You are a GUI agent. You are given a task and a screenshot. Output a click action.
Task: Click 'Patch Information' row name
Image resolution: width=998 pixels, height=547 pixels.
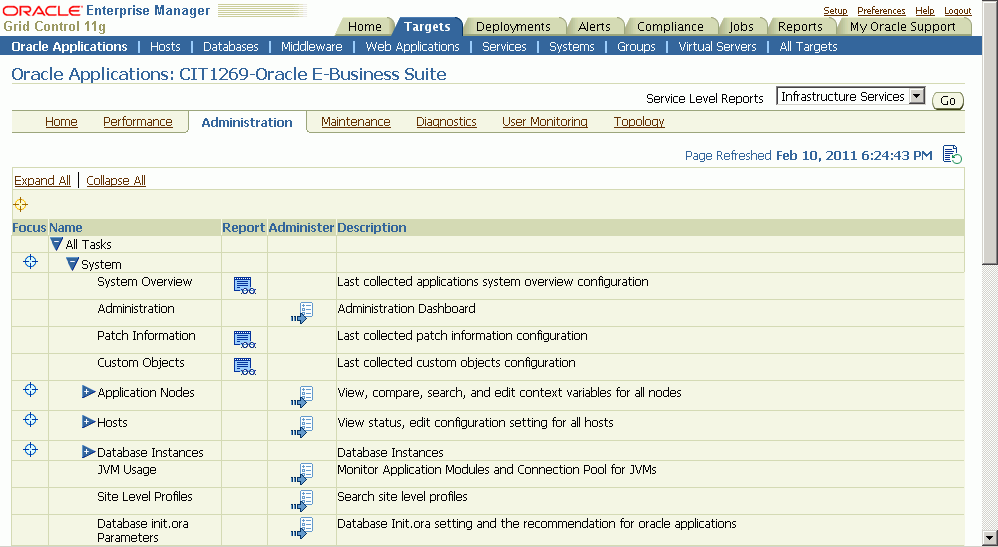(x=146, y=336)
